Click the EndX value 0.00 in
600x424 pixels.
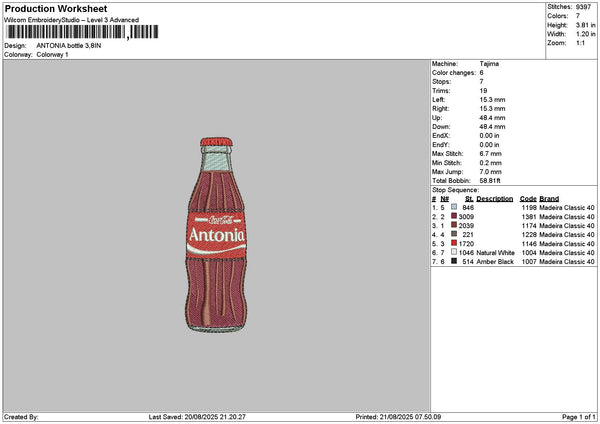pos(489,136)
